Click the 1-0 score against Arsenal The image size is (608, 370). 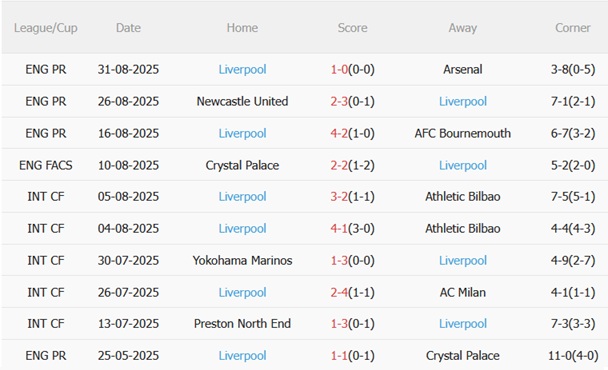339,69
